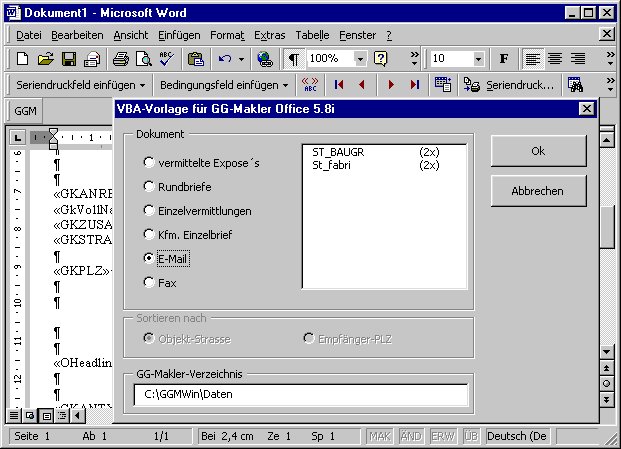The image size is (621, 449).
Task: Align text right with the toolbar icon
Action: [x=578, y=59]
